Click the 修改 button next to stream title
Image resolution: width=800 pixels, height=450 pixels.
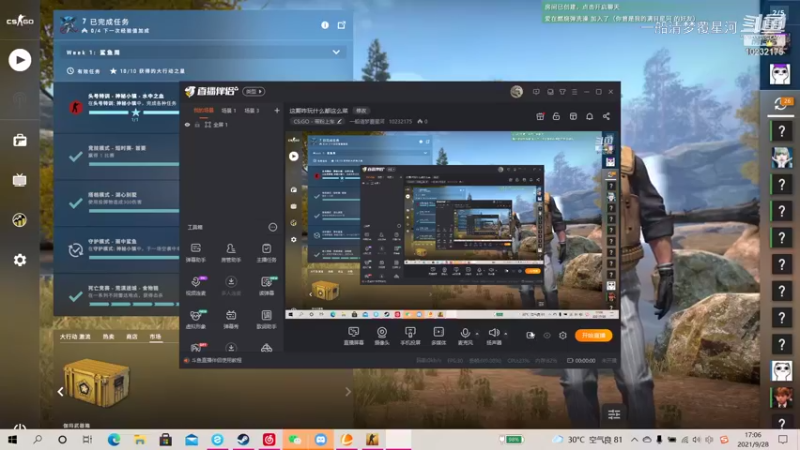coord(361,111)
